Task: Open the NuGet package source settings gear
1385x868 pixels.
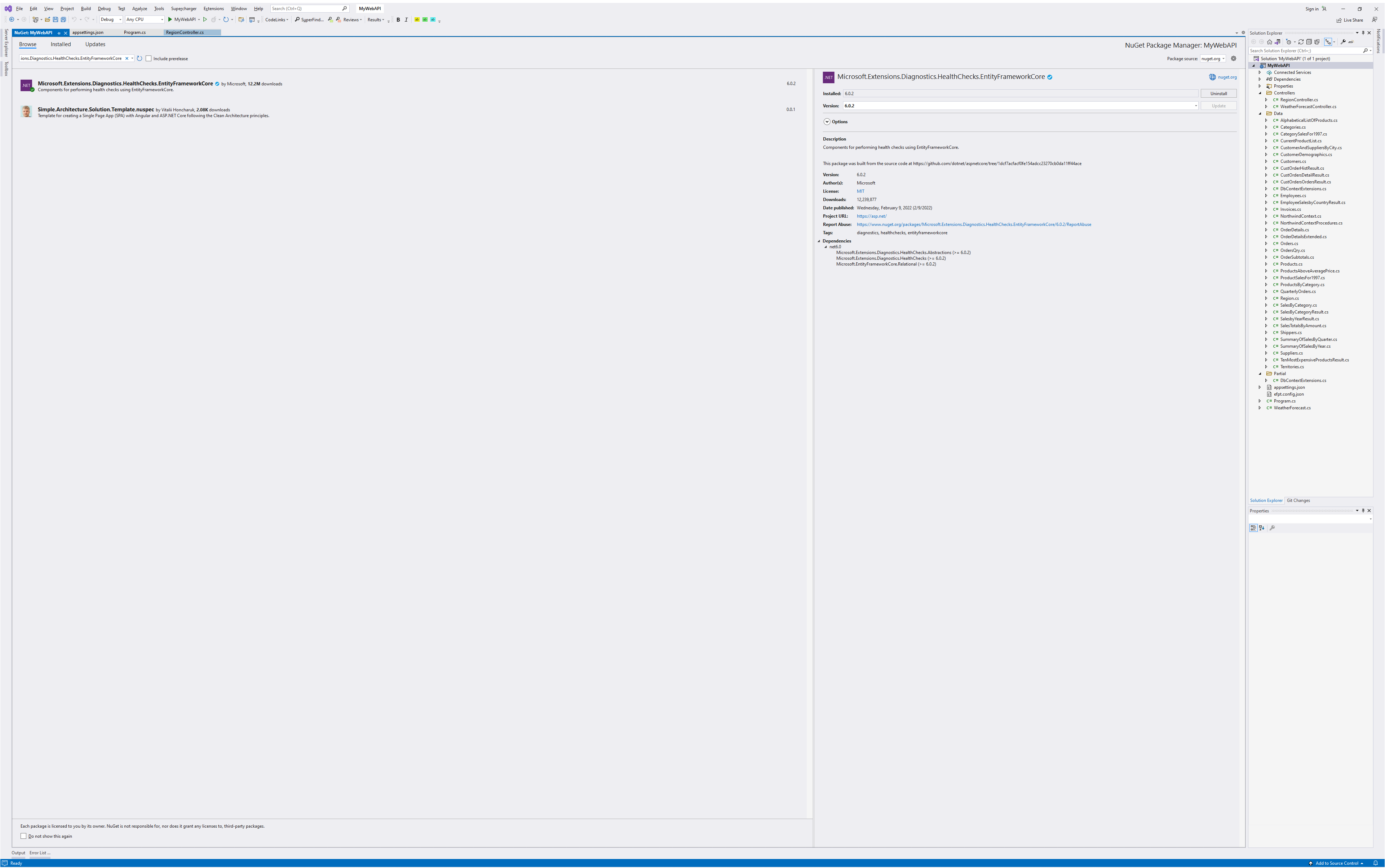Action: coord(1233,59)
